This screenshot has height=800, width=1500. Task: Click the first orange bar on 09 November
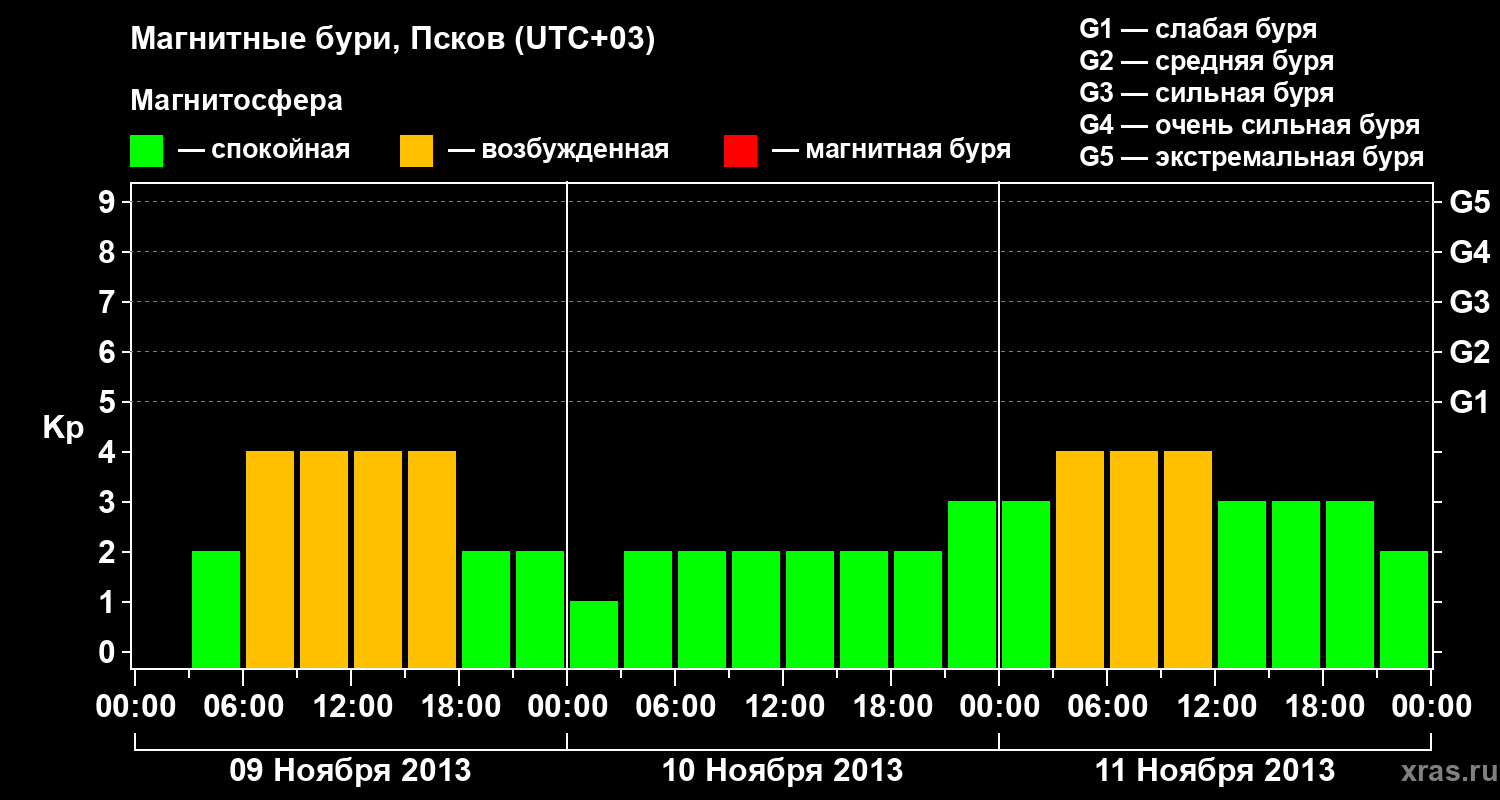[270, 559]
